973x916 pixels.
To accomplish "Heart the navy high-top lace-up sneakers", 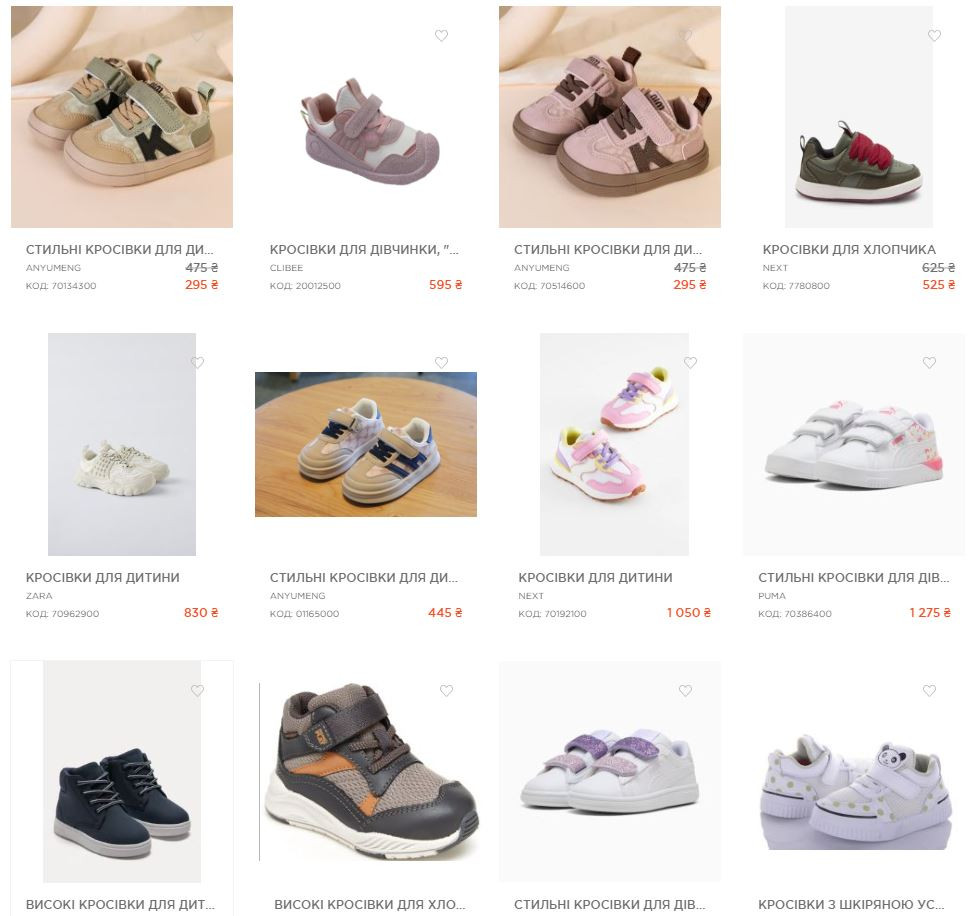I will (x=197, y=690).
